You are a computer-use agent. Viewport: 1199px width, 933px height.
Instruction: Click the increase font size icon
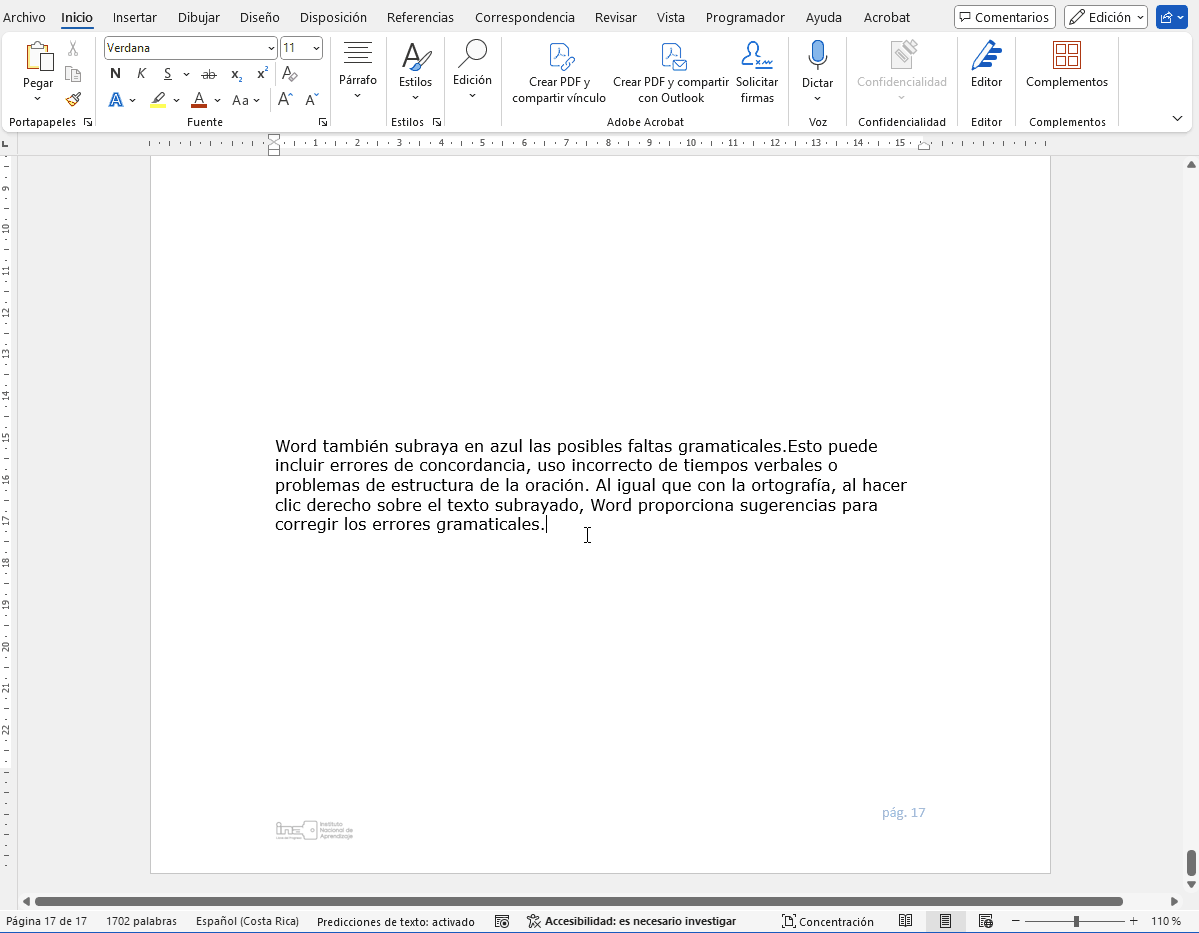[x=285, y=100]
